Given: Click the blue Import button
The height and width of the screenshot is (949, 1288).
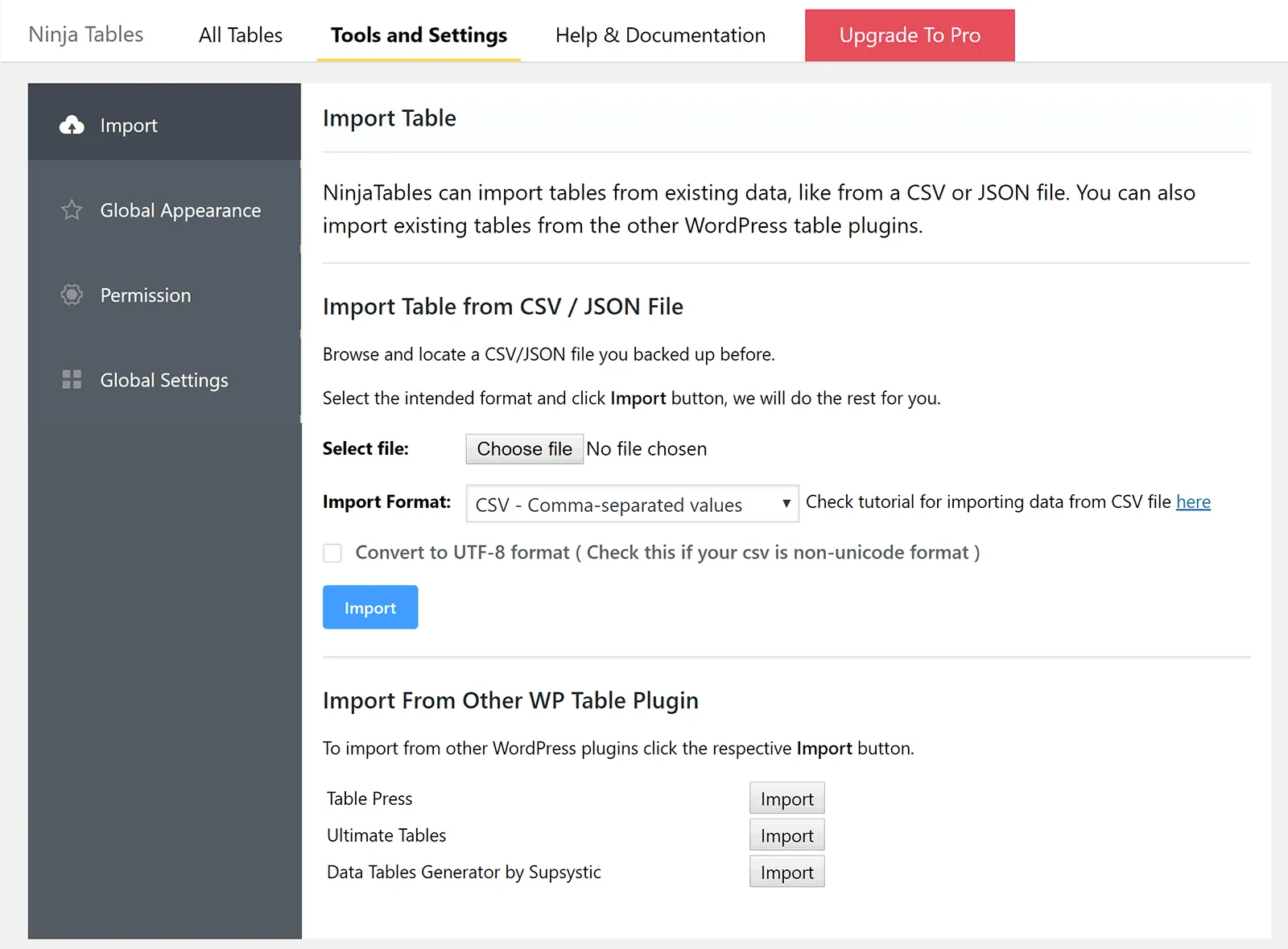Looking at the screenshot, I should click(x=370, y=607).
